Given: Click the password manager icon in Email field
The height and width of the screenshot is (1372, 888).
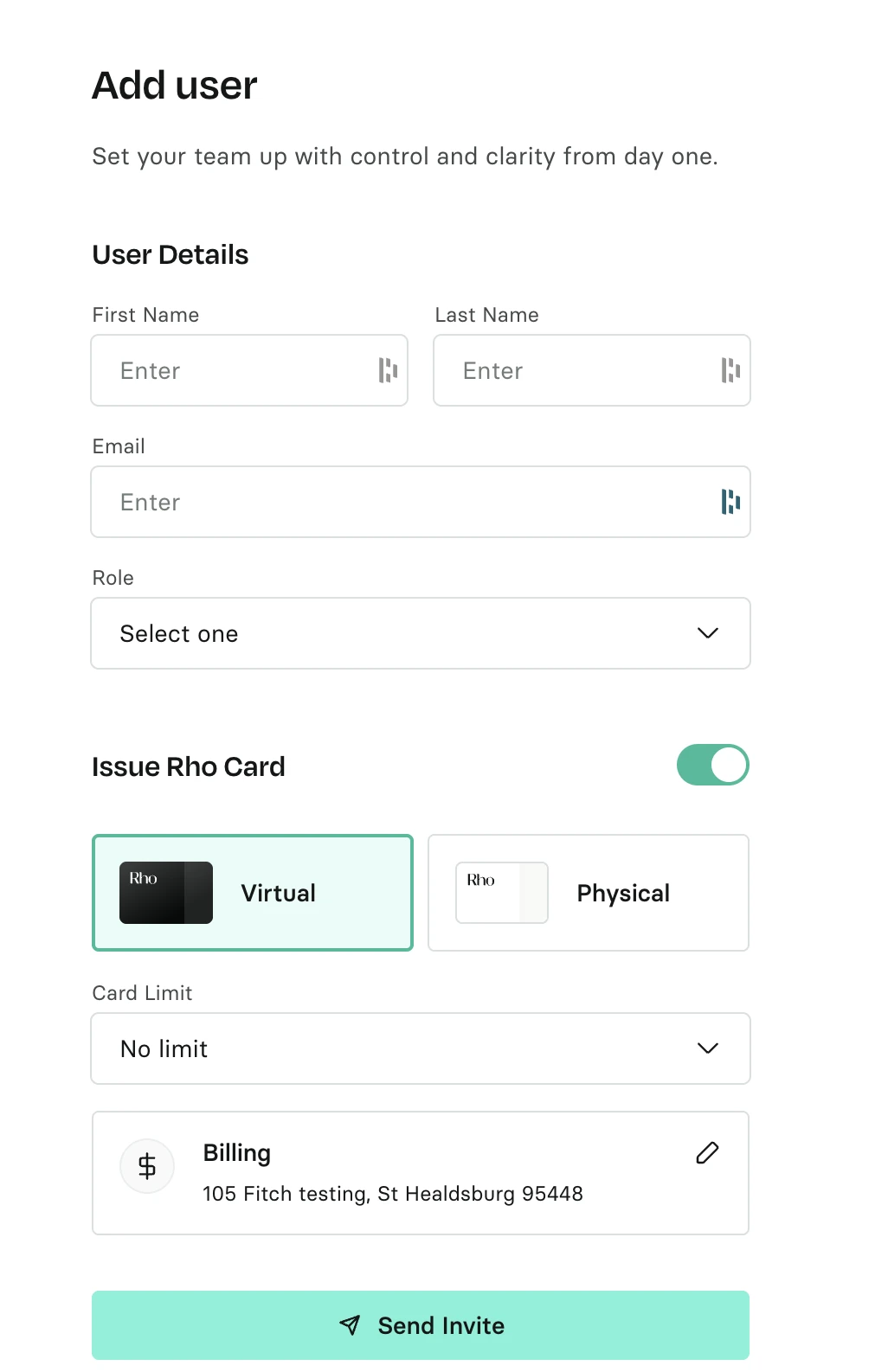Looking at the screenshot, I should point(730,502).
